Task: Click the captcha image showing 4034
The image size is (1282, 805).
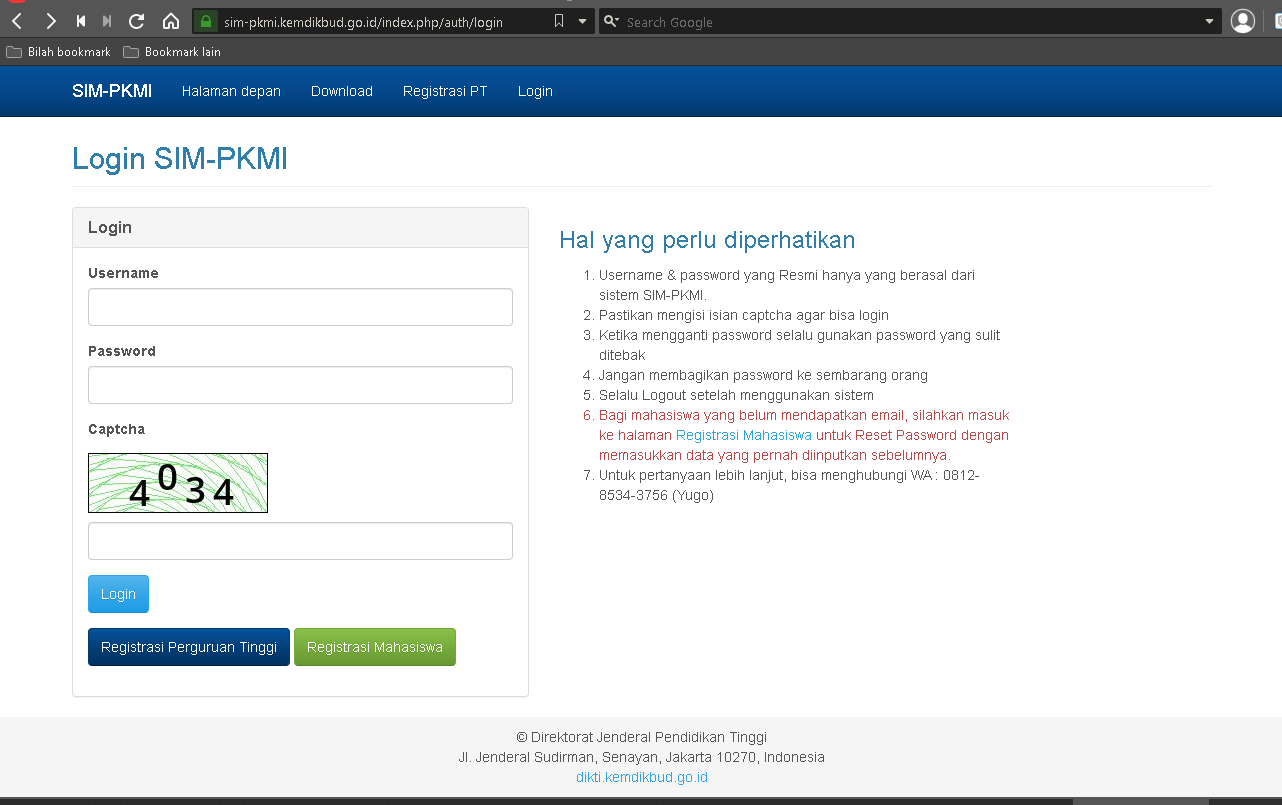Action: pyautogui.click(x=178, y=483)
